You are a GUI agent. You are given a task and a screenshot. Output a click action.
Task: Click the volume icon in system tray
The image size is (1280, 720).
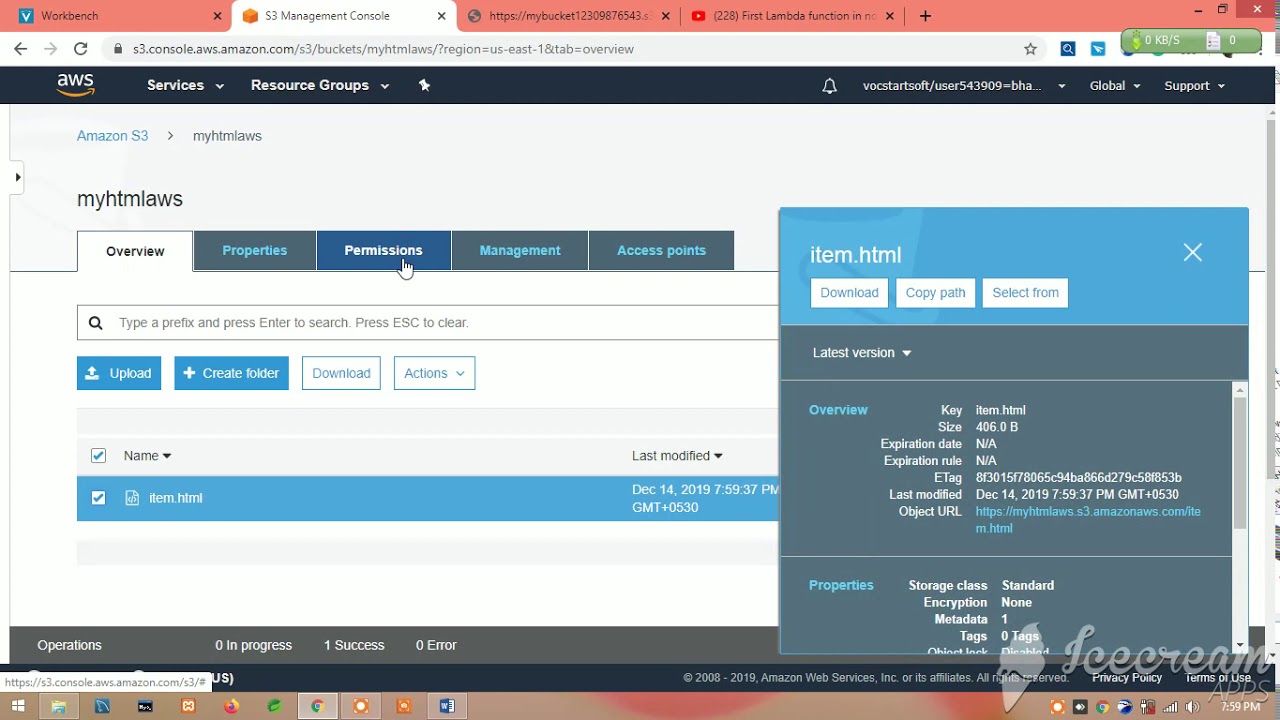[x=1192, y=707]
